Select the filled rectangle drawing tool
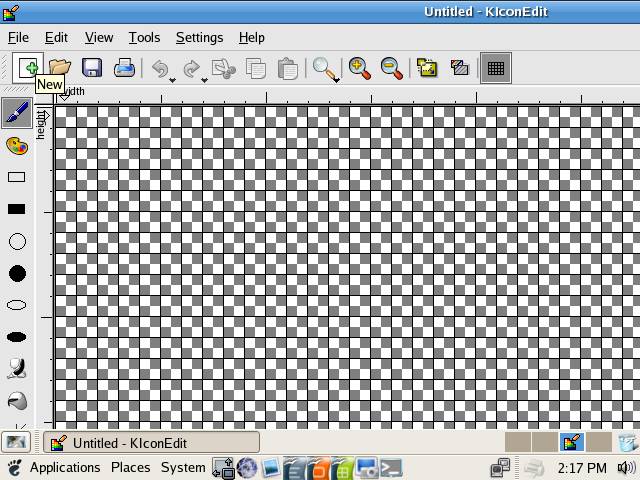The width and height of the screenshot is (640, 480). (x=17, y=210)
